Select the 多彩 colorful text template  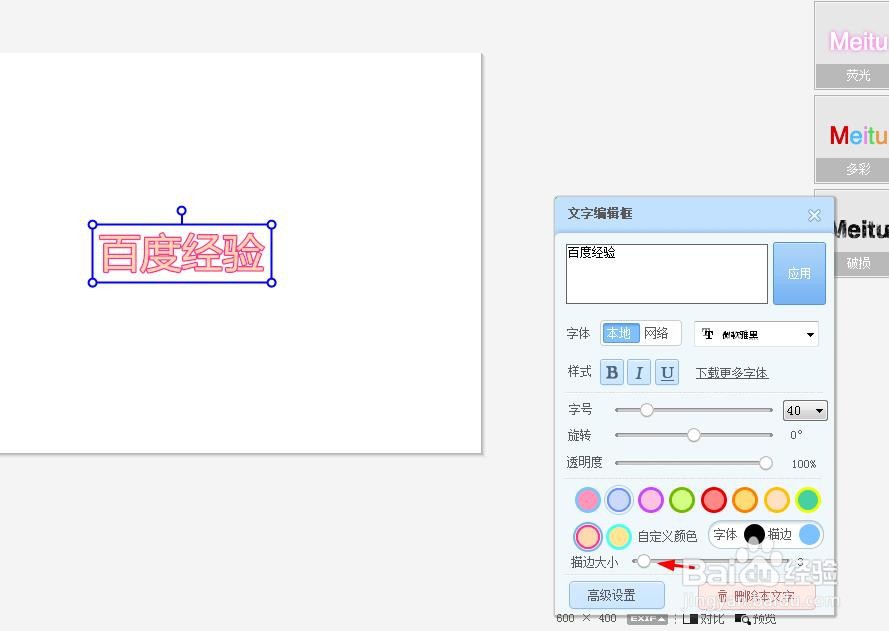852,139
